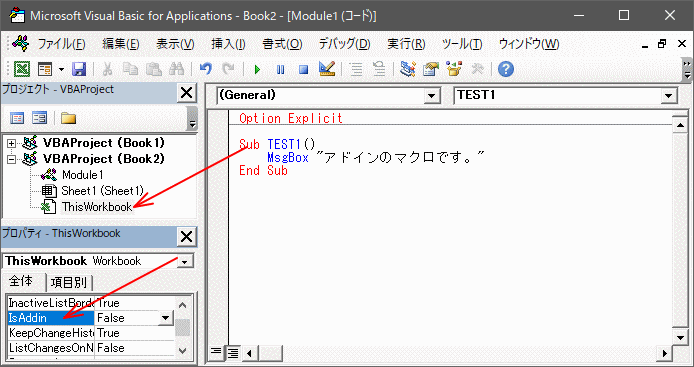
Task: Click the Insert UserForm toolbar icon
Action: point(45,69)
